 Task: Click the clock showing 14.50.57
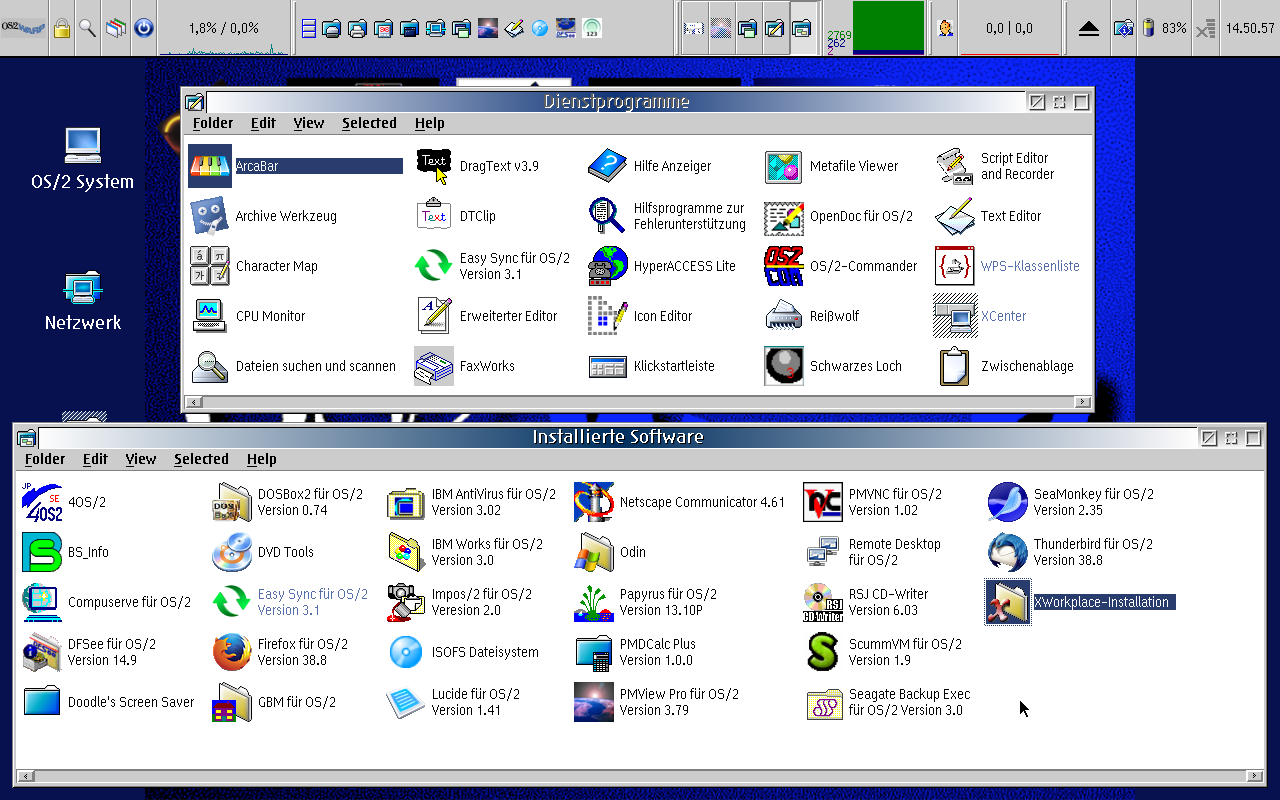(1249, 28)
